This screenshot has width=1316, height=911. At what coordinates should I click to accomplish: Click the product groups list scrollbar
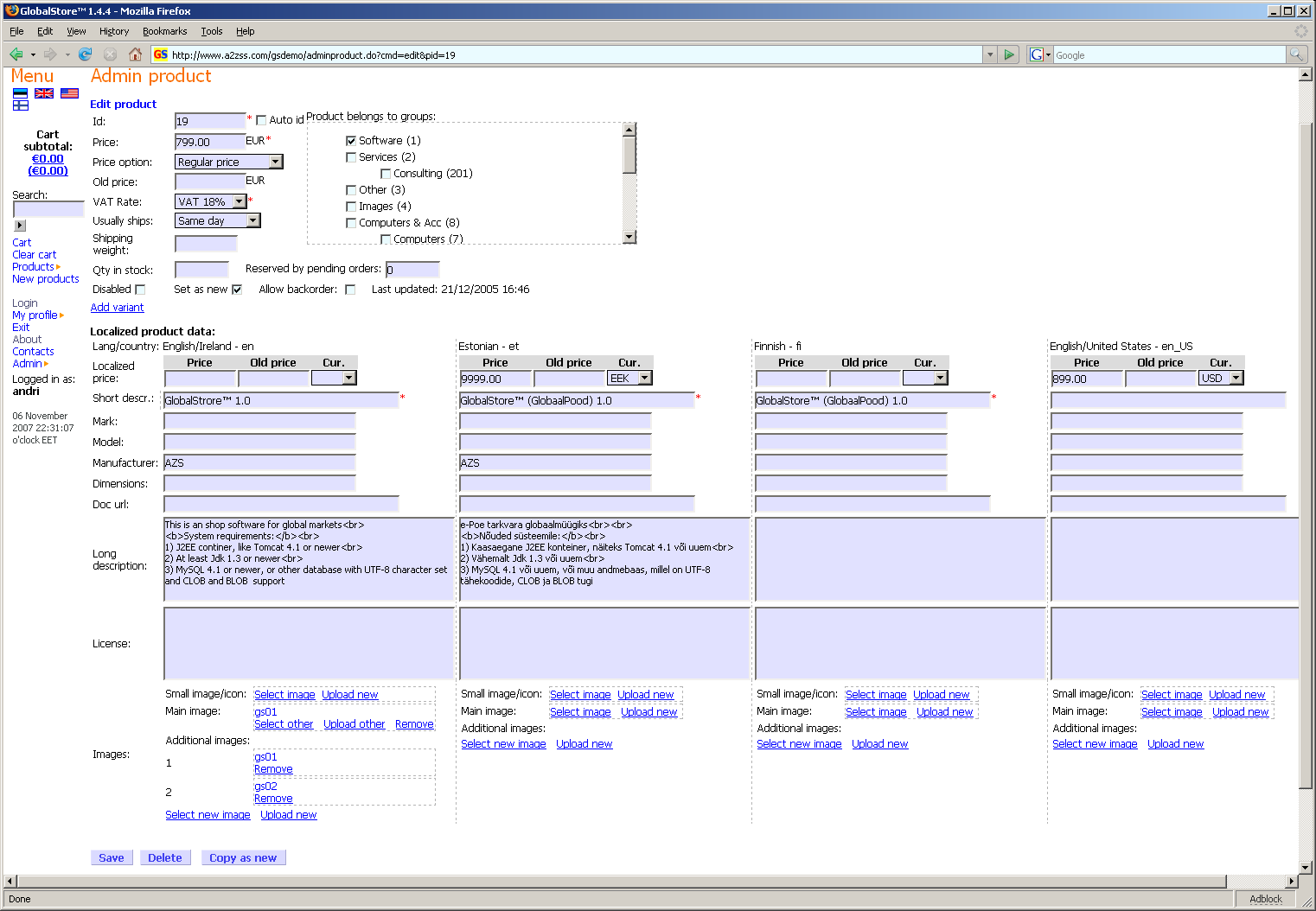(629, 183)
